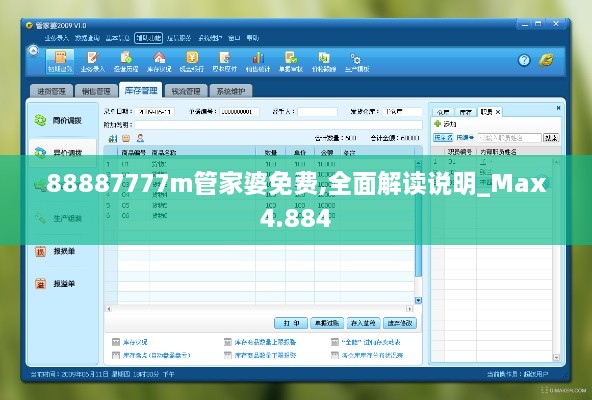592x400 pixels.
Task: Switch to the 系统维护 tab
Action: pos(231,91)
